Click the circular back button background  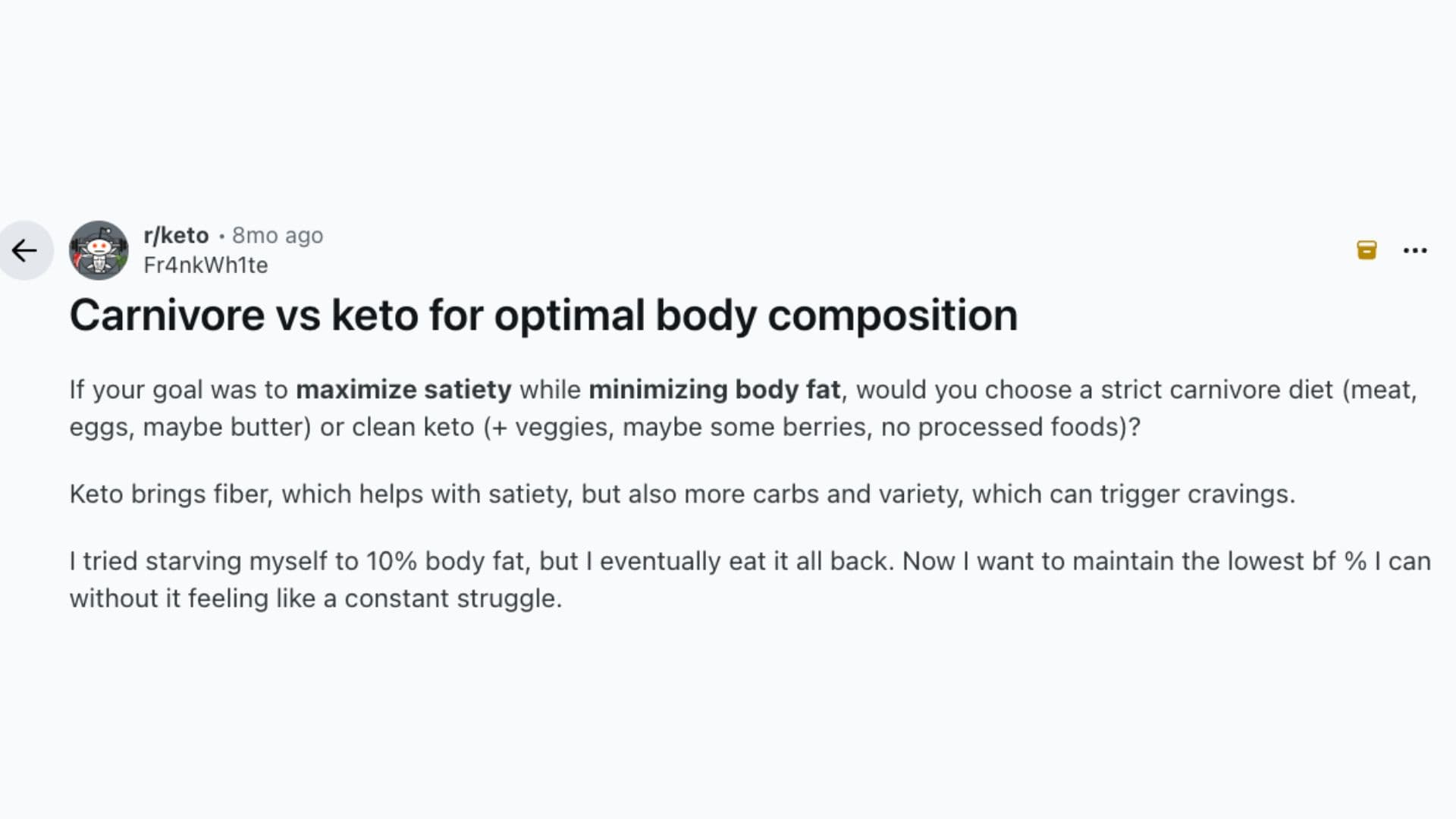tap(25, 250)
